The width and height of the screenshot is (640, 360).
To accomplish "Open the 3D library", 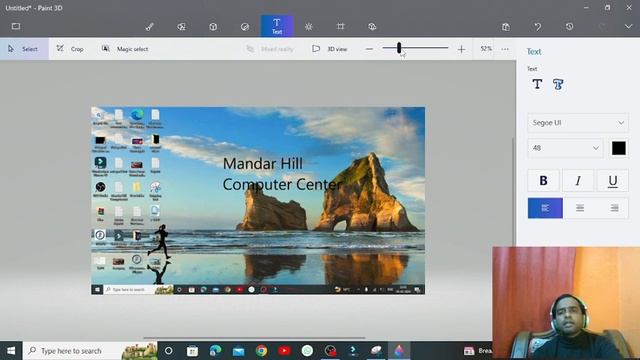I will (372, 27).
